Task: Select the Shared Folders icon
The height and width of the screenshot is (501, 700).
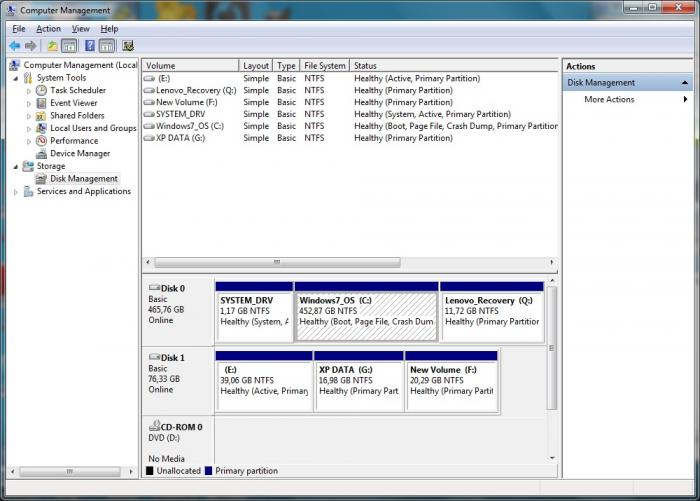Action: point(41,116)
